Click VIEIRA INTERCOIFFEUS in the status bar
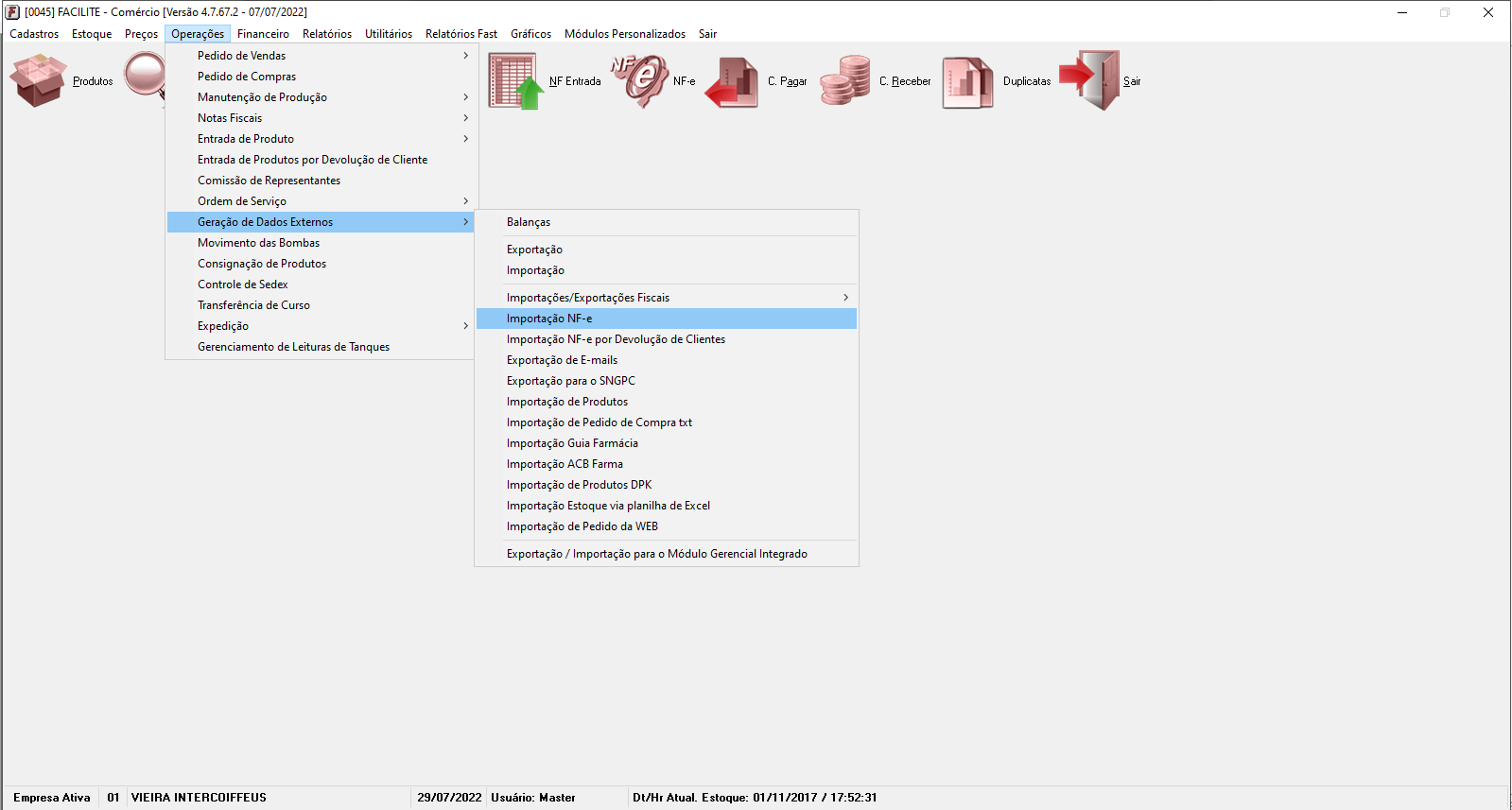Image resolution: width=1512 pixels, height=810 pixels. pyautogui.click(x=199, y=798)
